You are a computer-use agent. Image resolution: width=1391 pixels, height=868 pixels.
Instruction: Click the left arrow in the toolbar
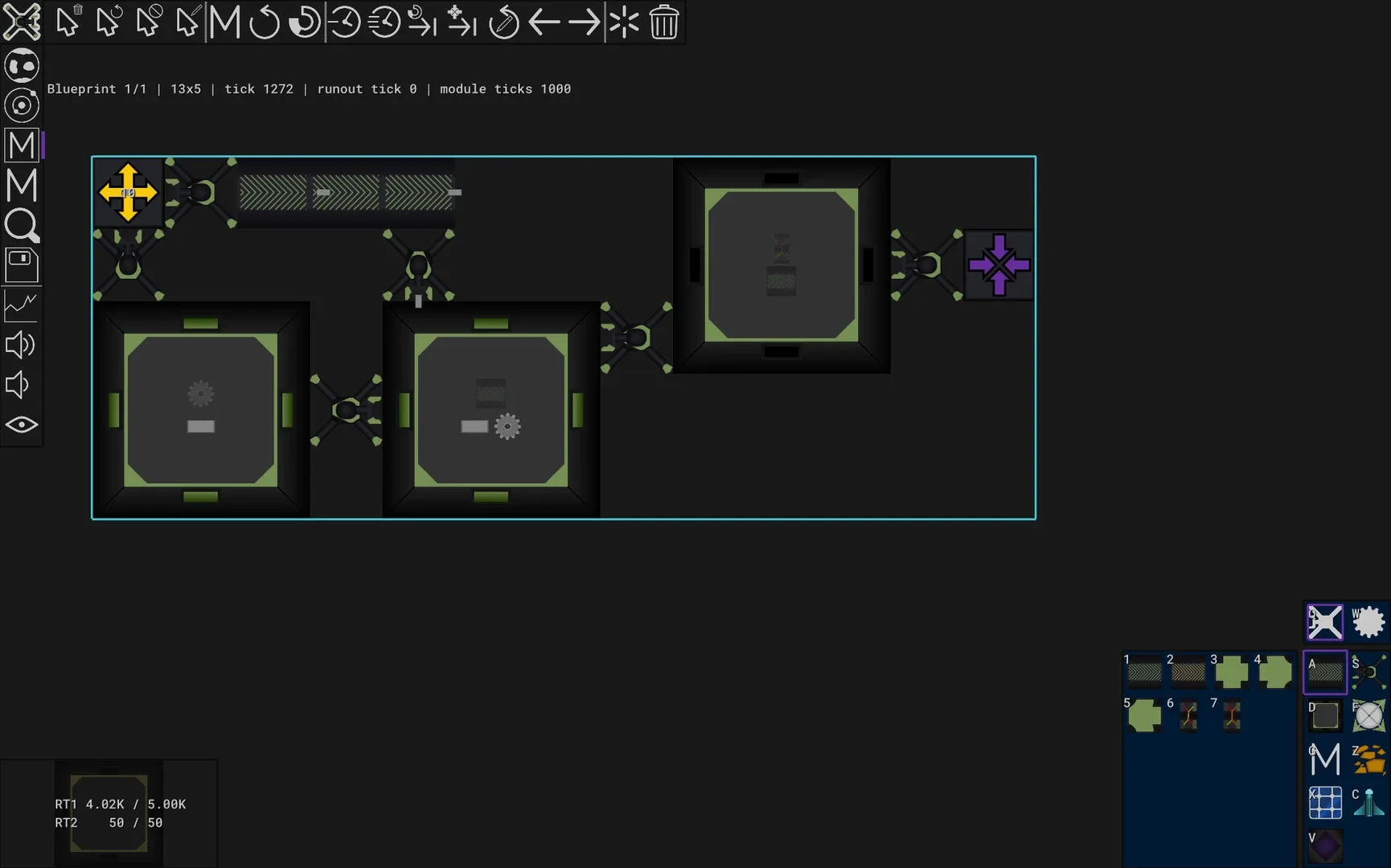544,23
